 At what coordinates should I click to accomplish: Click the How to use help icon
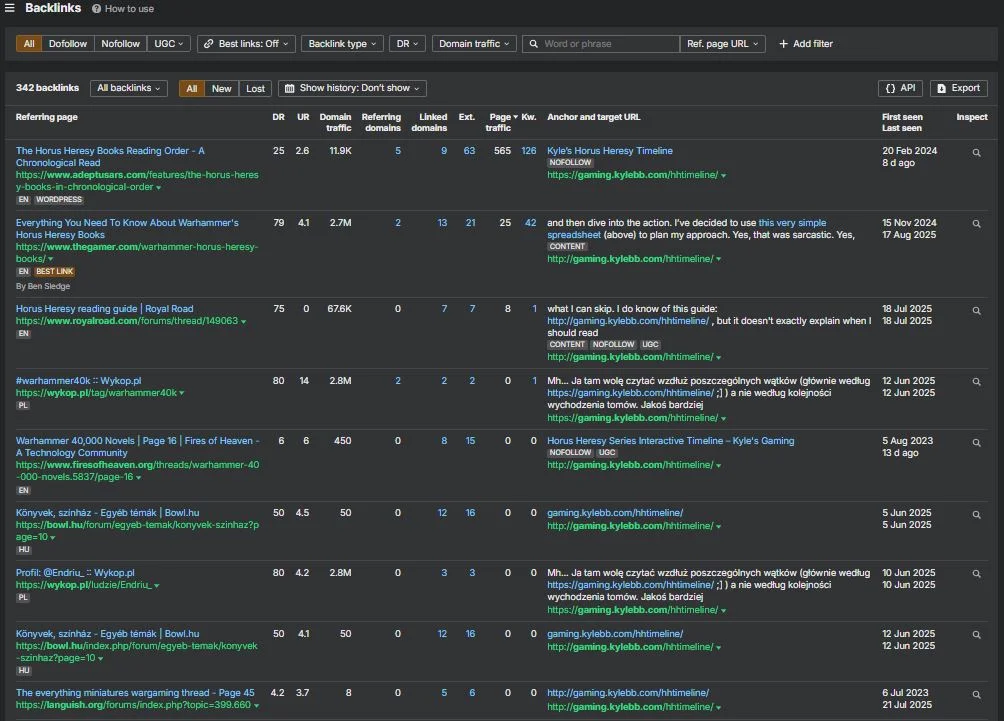(x=96, y=9)
